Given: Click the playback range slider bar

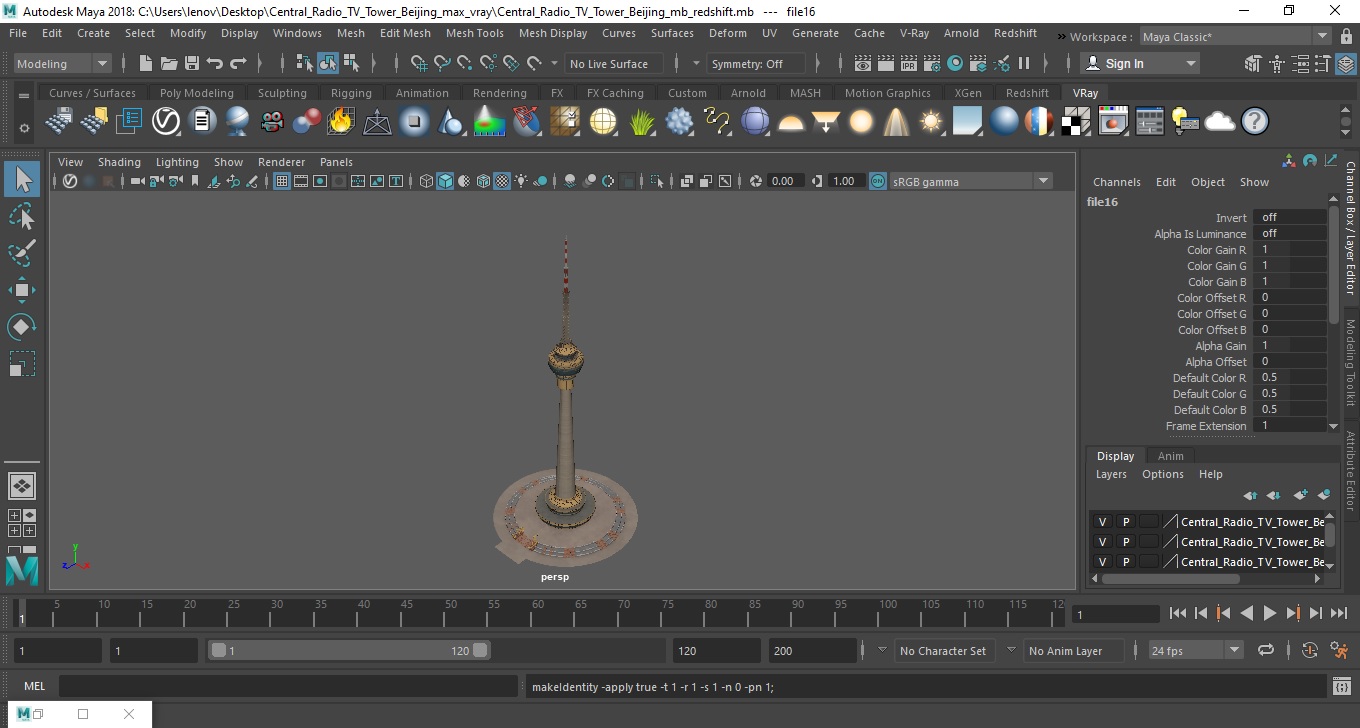Looking at the screenshot, I should [x=348, y=650].
